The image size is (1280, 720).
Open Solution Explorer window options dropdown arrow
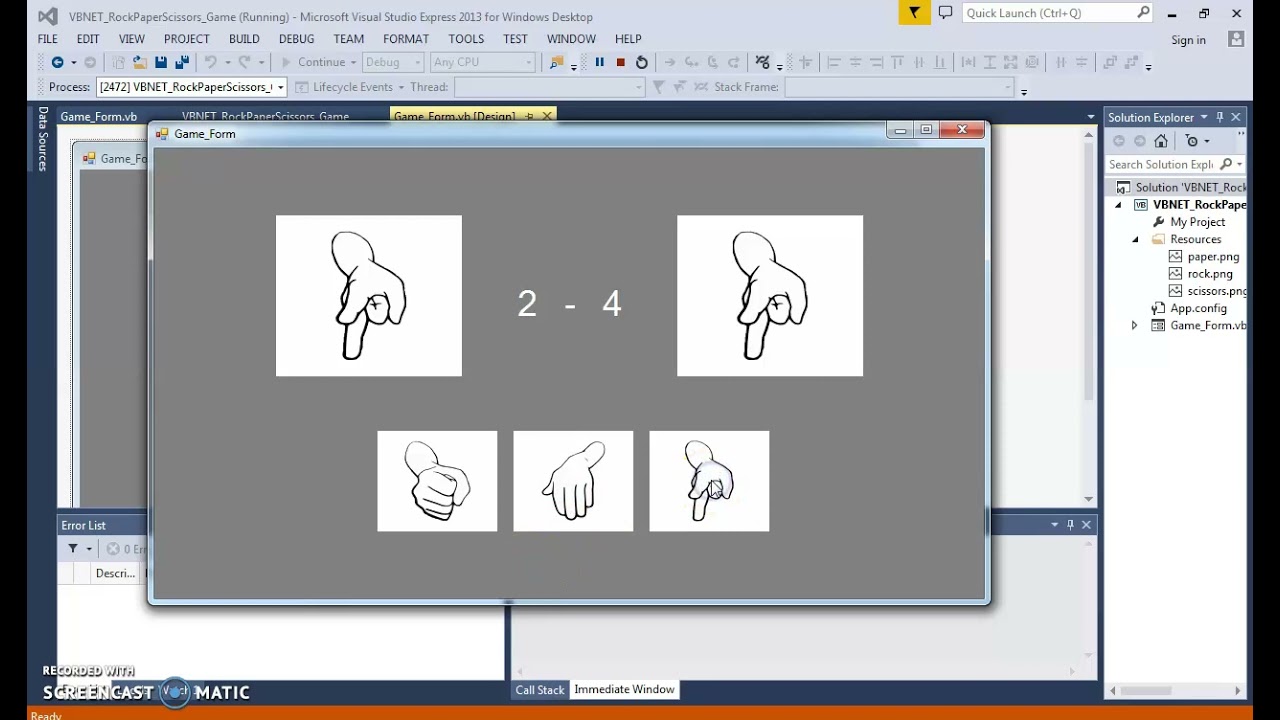pos(1204,117)
